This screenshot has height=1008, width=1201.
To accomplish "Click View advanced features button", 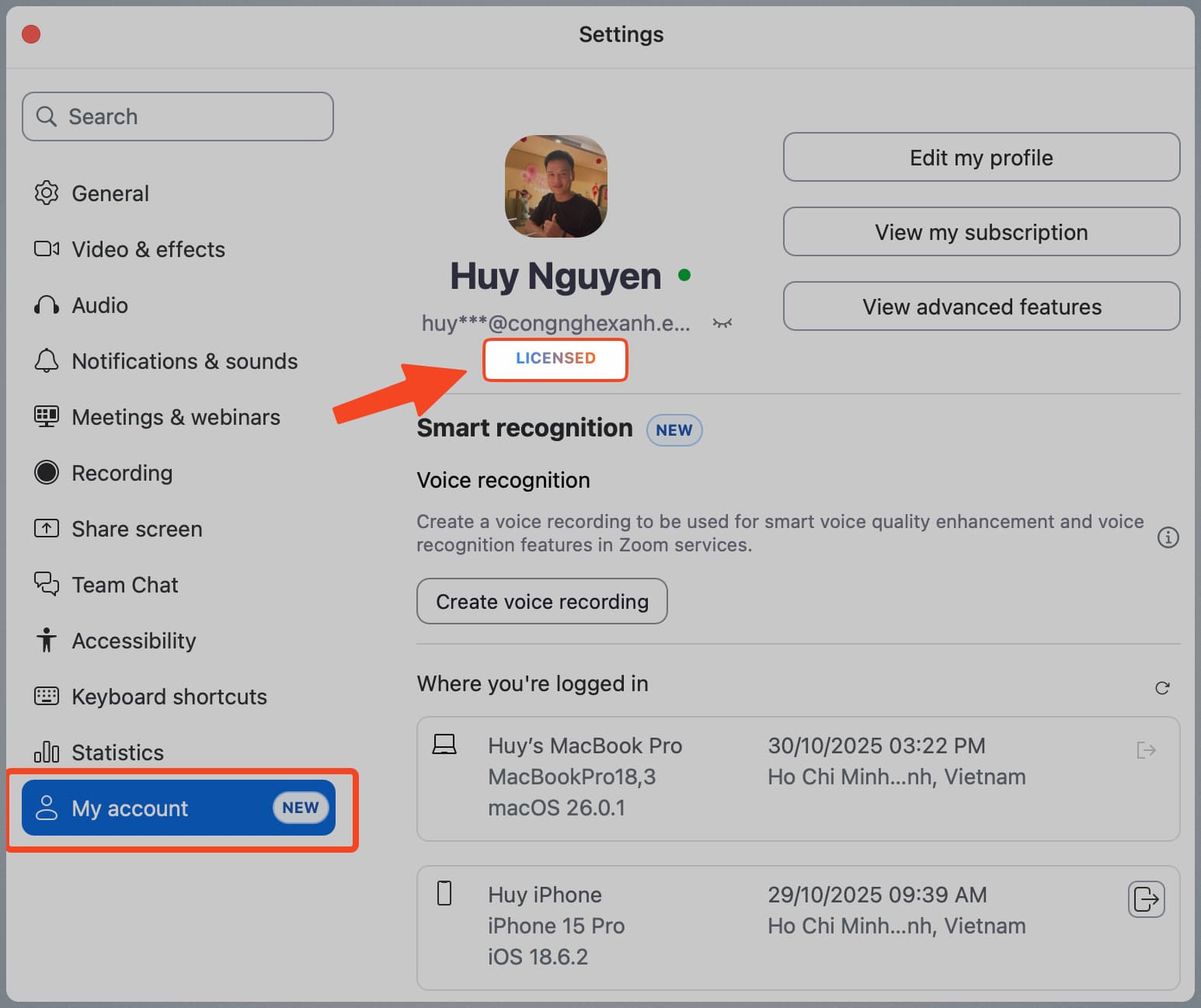I will coord(981,306).
